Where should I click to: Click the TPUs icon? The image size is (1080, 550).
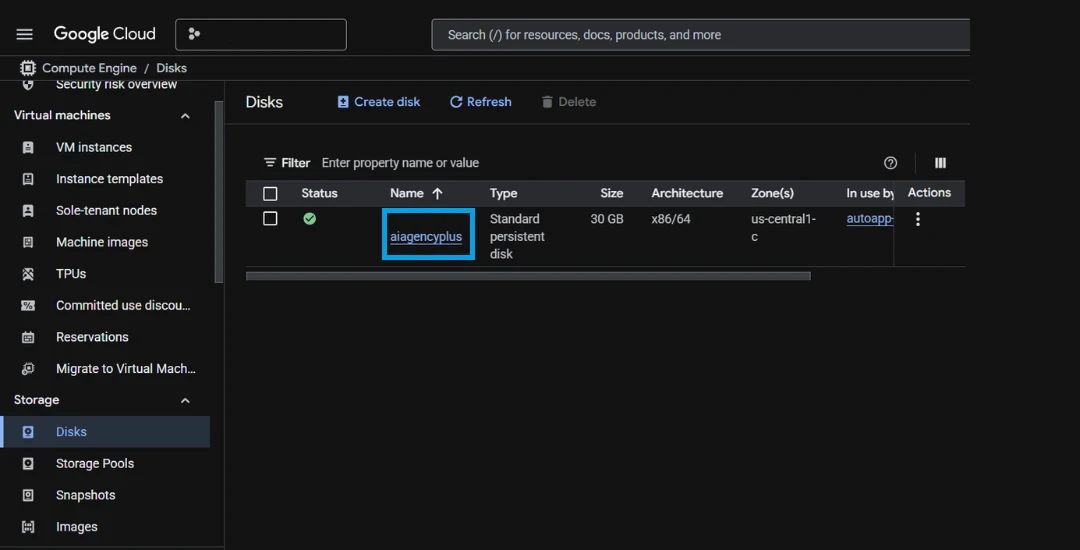[28, 274]
